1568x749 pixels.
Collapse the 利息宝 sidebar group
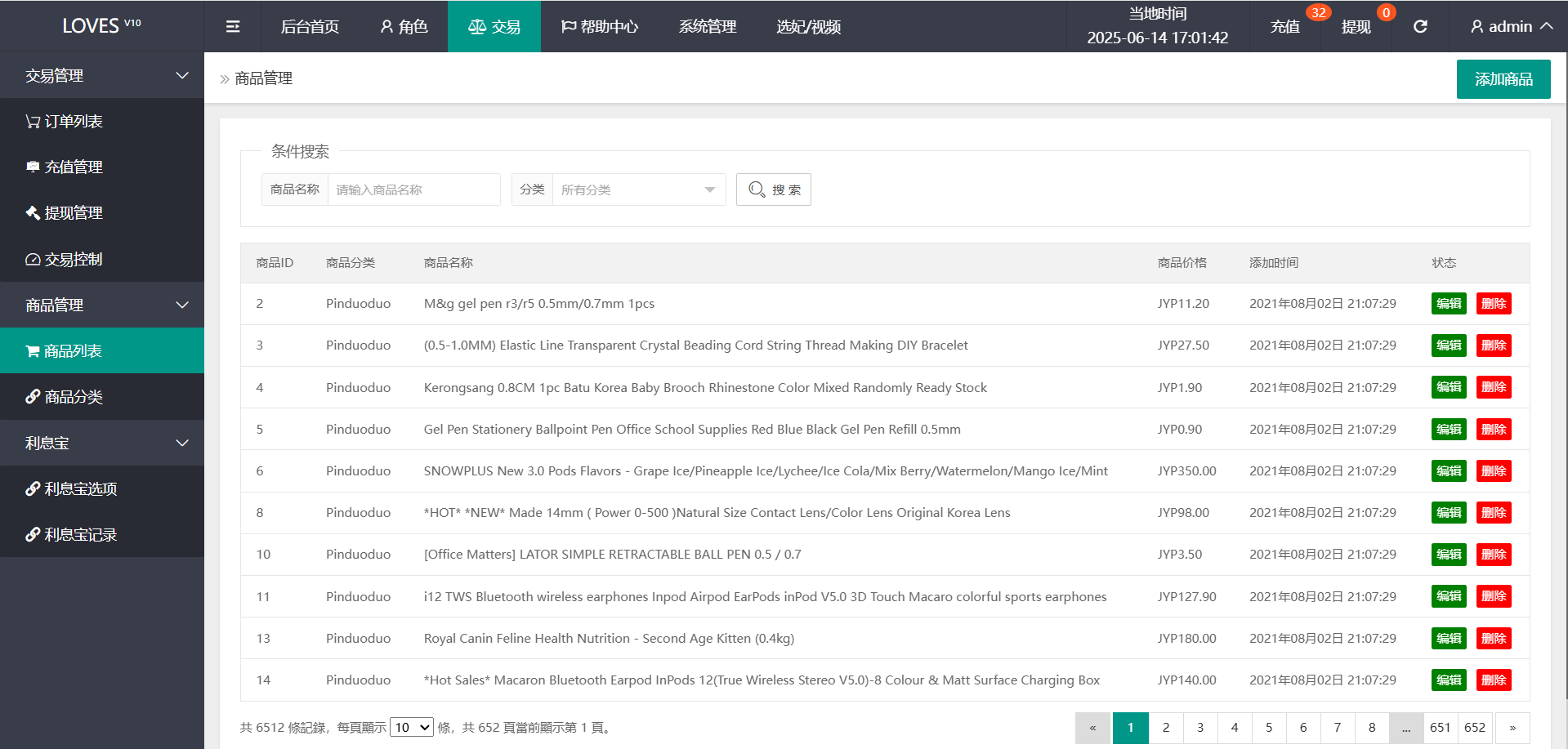102,443
